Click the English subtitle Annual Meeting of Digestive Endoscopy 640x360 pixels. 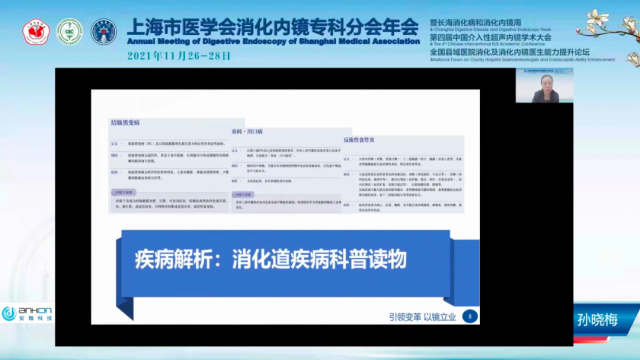[x=273, y=41]
